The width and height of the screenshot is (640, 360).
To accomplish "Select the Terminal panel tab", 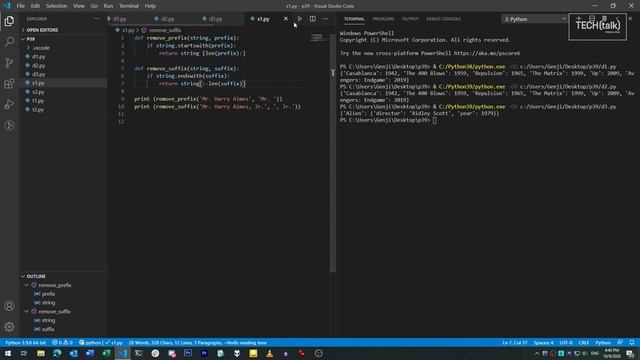I will (x=354, y=19).
